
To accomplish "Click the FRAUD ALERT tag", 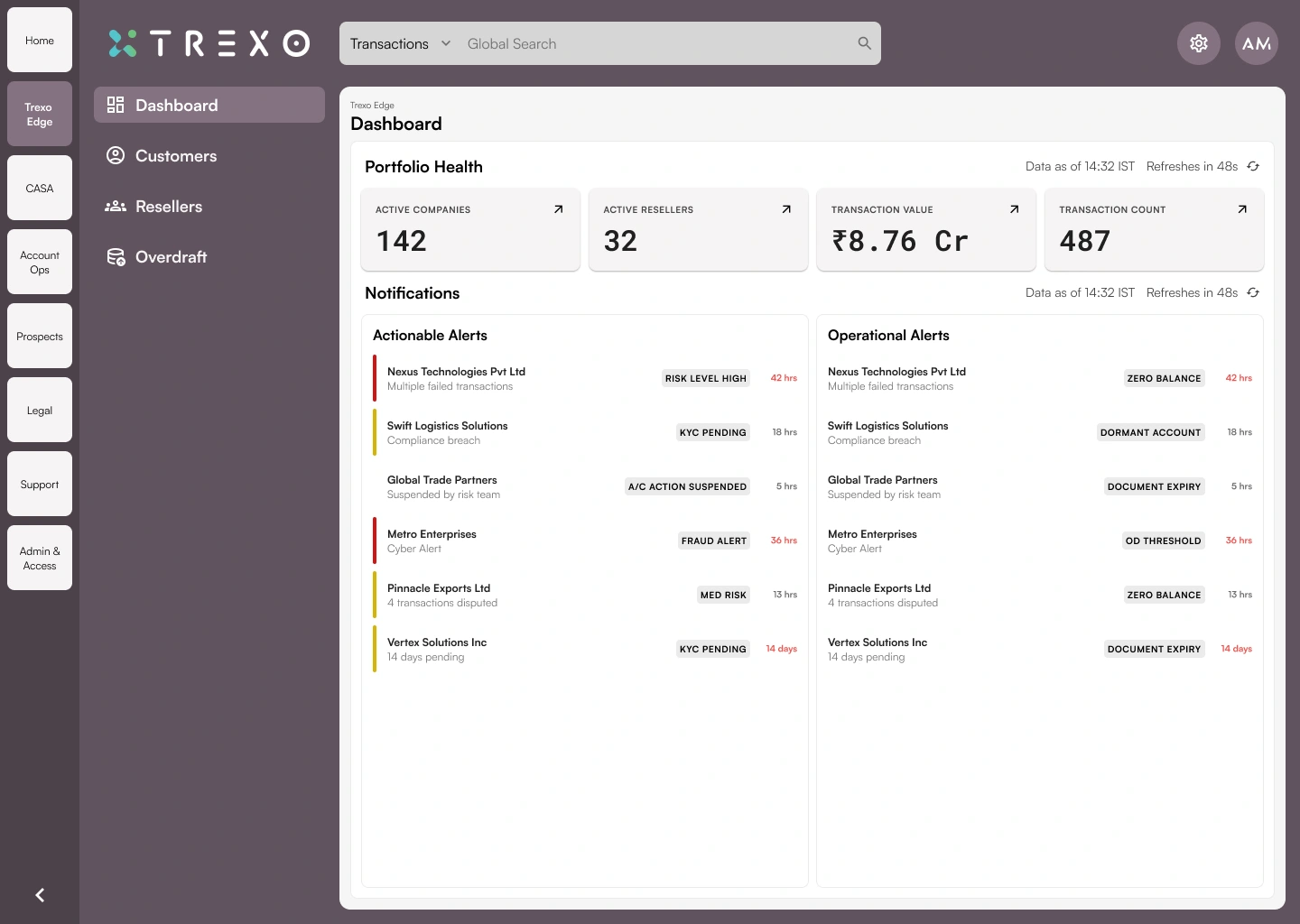I will 714,541.
